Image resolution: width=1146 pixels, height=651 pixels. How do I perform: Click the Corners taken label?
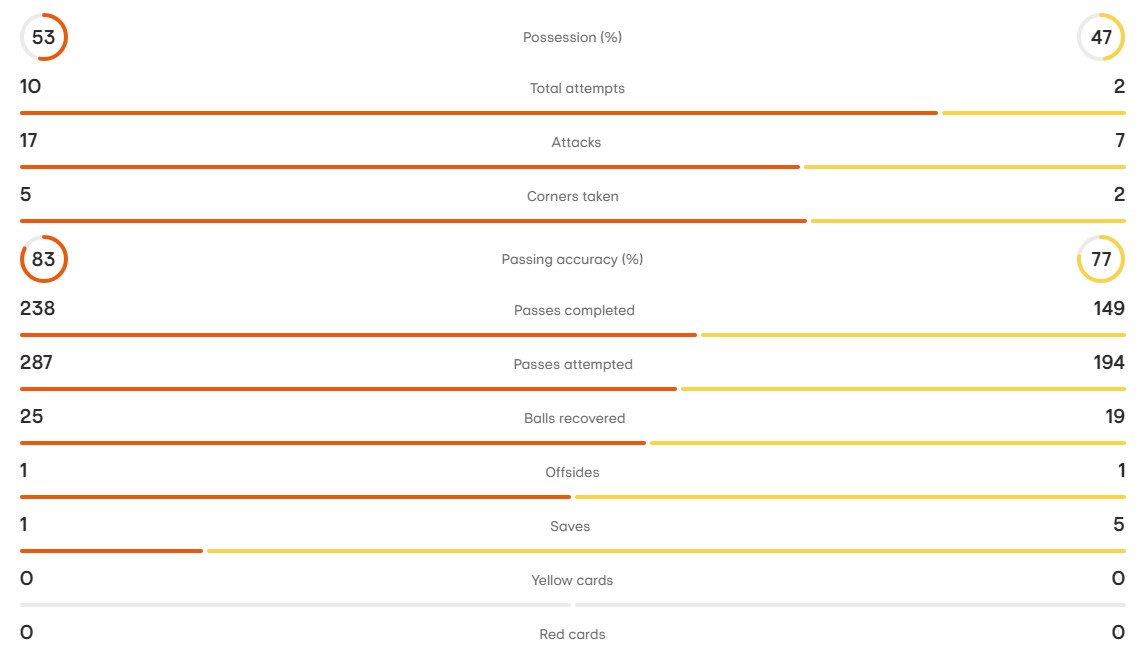572,197
